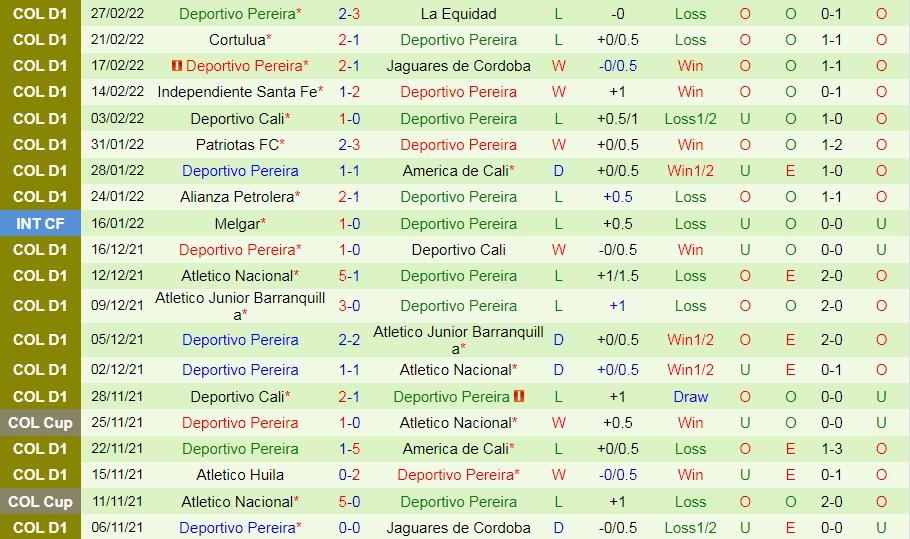Open the Patriotas FC team link
The image size is (910, 539).
(x=237, y=145)
